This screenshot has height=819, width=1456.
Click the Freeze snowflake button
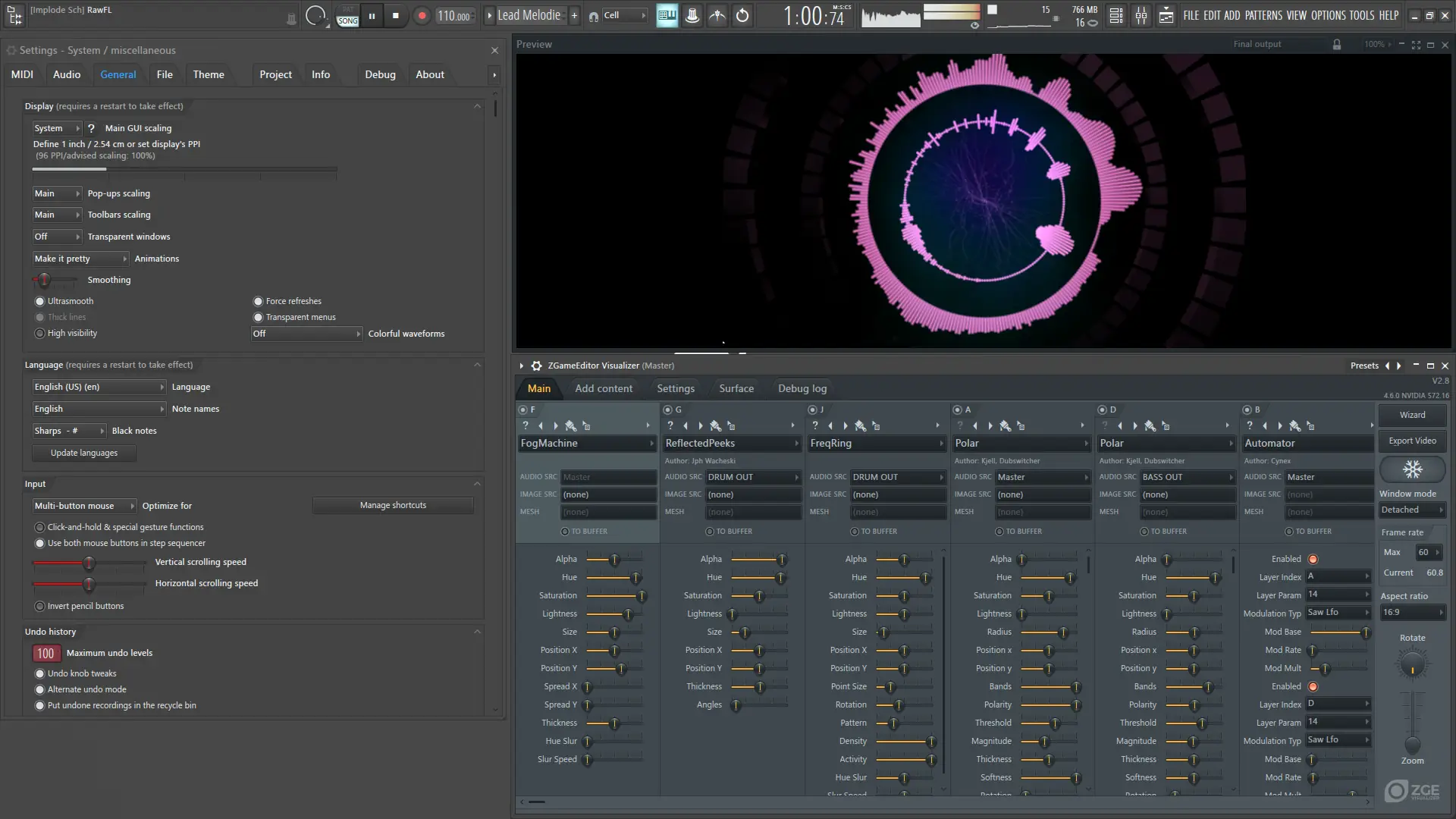click(x=1412, y=469)
